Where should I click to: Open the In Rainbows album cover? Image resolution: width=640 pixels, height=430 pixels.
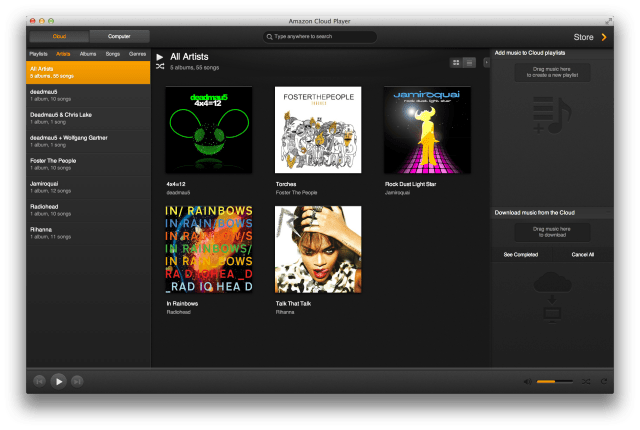point(209,249)
